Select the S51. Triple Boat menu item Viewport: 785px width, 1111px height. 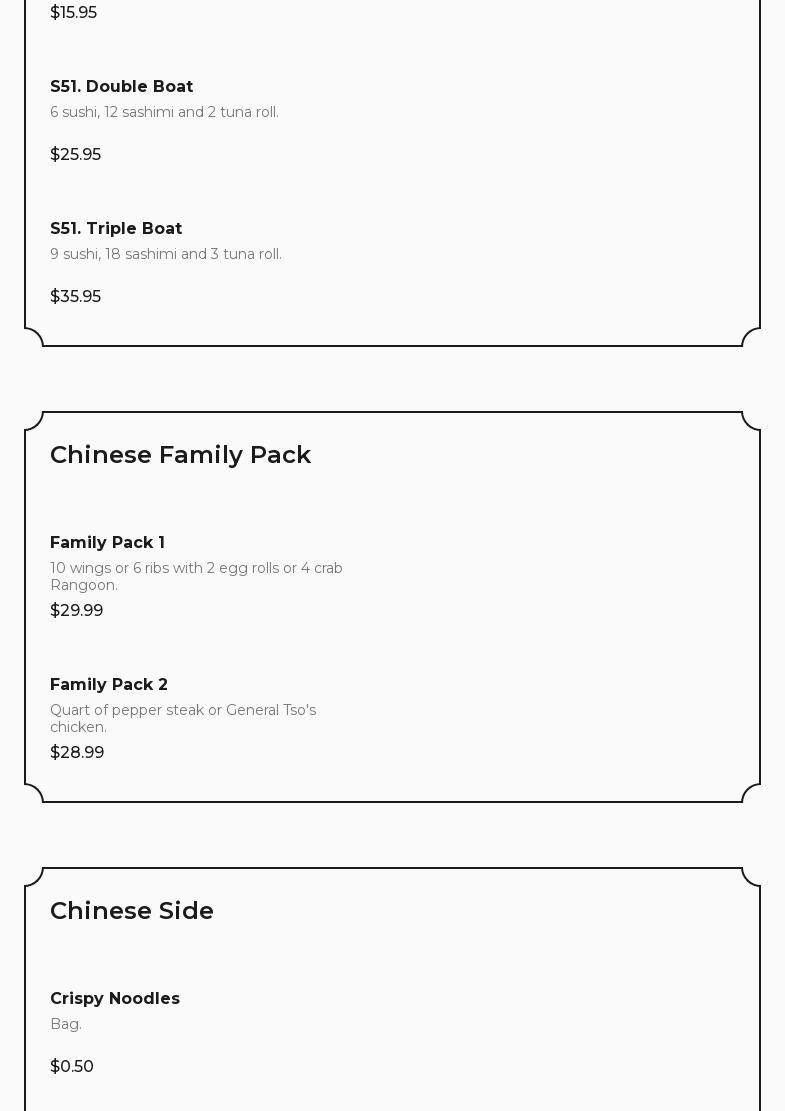coord(116,229)
